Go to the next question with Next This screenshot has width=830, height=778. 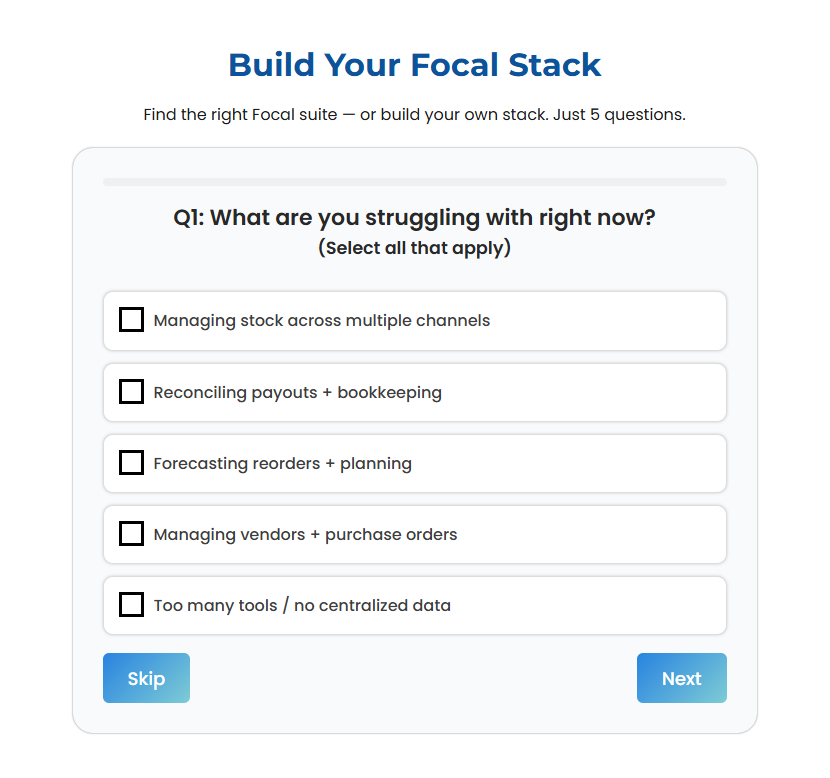[681, 678]
